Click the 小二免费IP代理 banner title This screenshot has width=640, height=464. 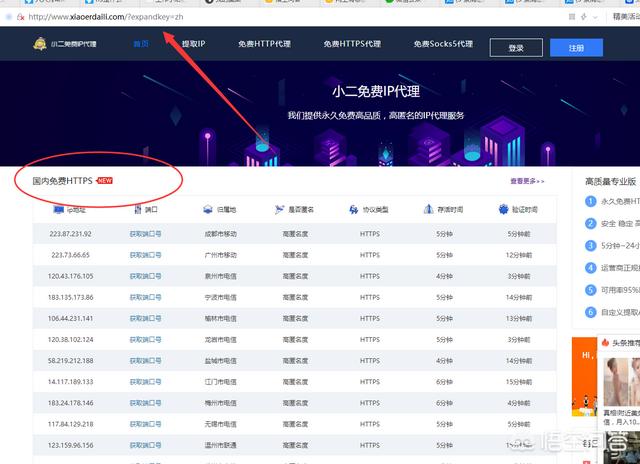point(376,91)
